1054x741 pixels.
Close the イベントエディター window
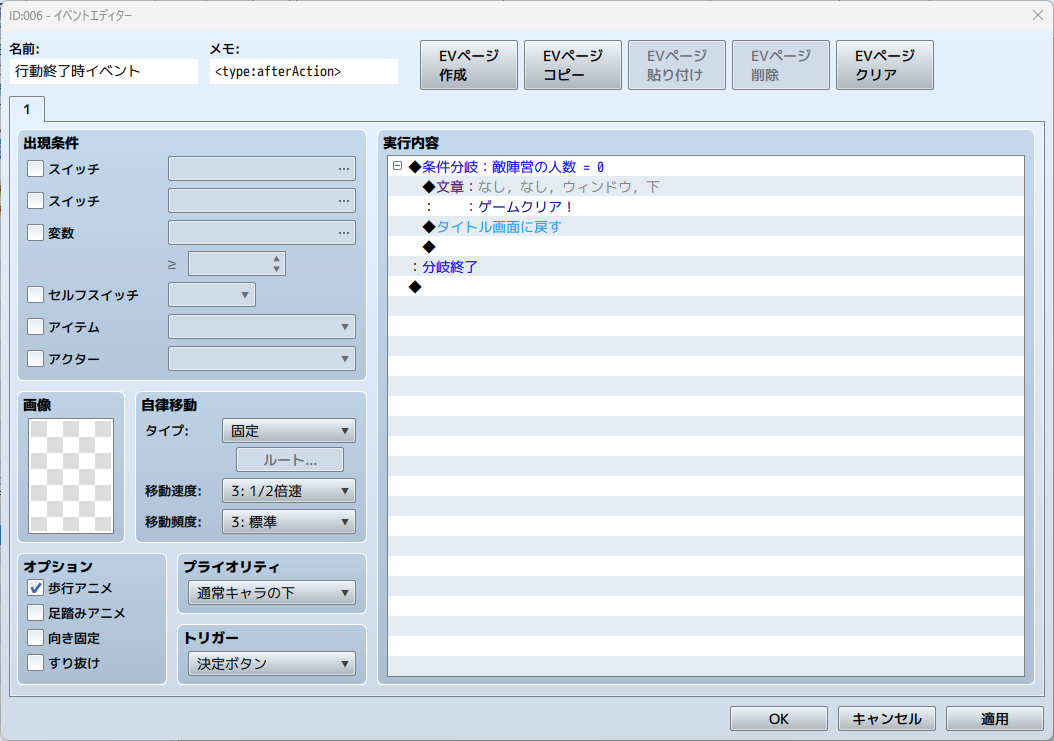(x=1036, y=15)
